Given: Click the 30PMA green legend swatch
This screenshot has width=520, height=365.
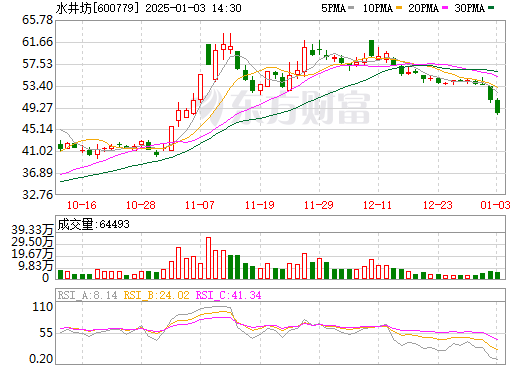Looking at the screenshot, I should (x=491, y=8).
